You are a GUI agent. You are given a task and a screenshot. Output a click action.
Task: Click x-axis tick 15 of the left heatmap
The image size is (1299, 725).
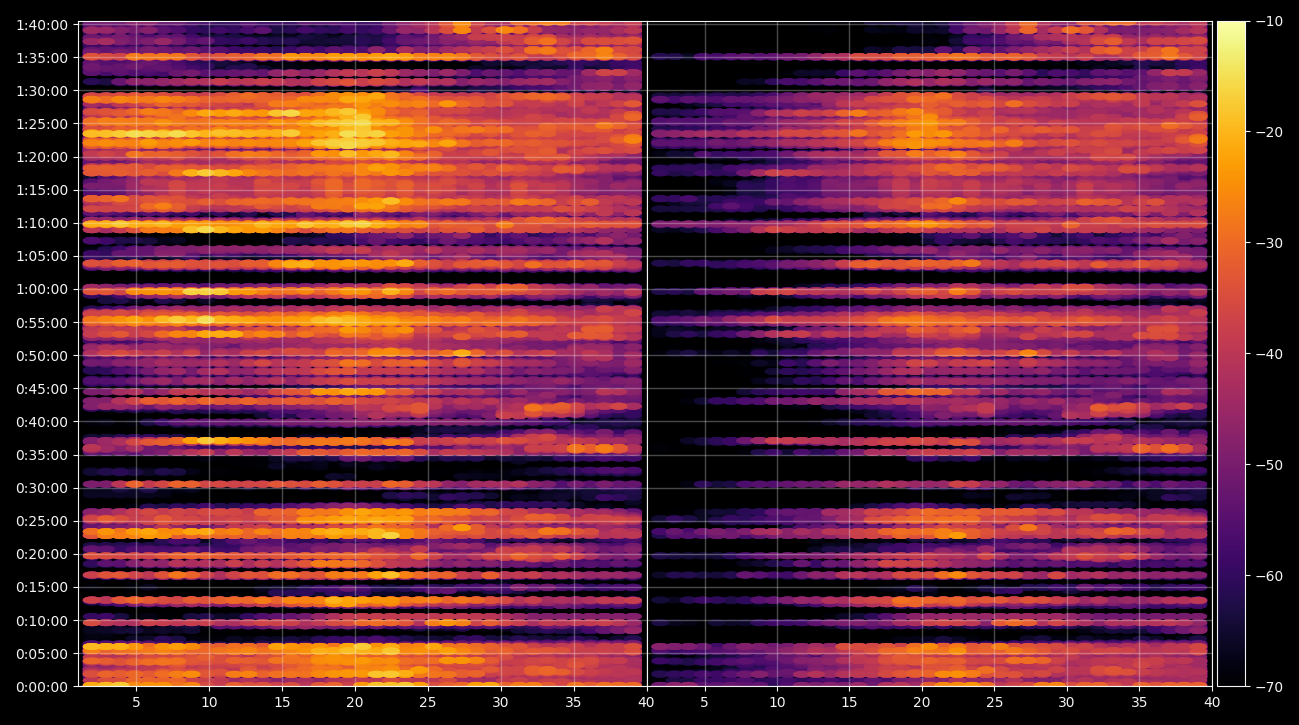pos(282,703)
